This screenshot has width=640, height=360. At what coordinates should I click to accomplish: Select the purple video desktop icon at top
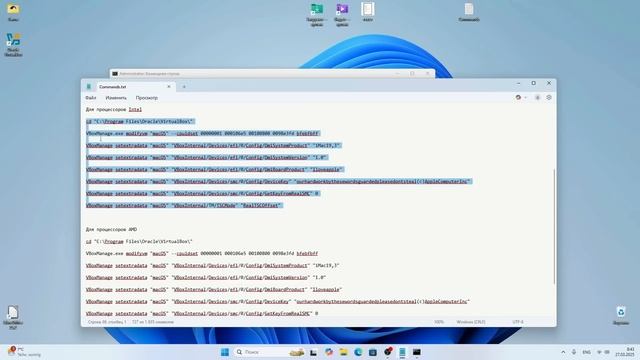pyautogui.click(x=342, y=14)
